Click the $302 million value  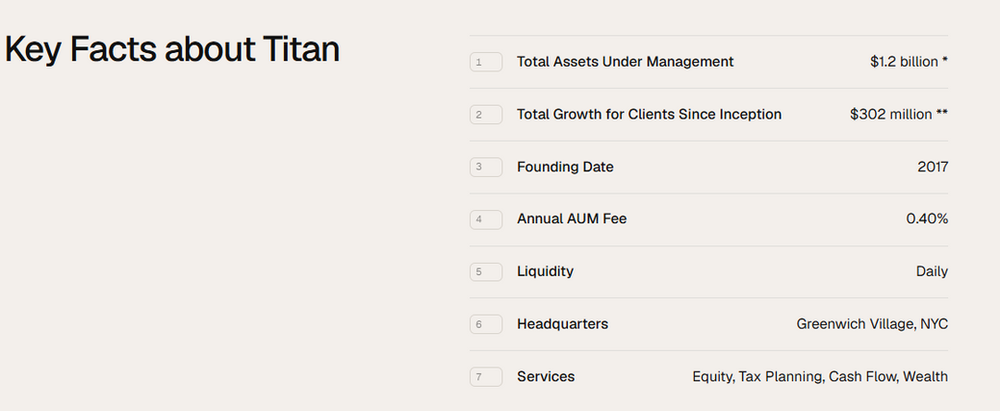[x=899, y=114]
